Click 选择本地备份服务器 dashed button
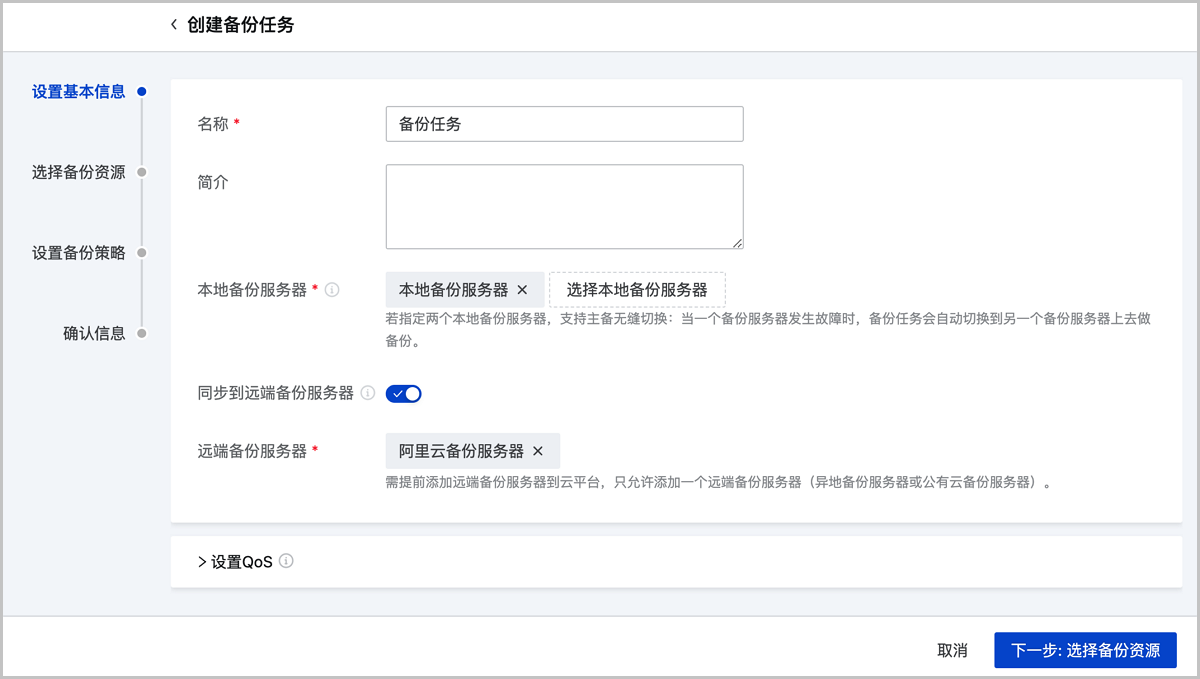 [x=637, y=290]
